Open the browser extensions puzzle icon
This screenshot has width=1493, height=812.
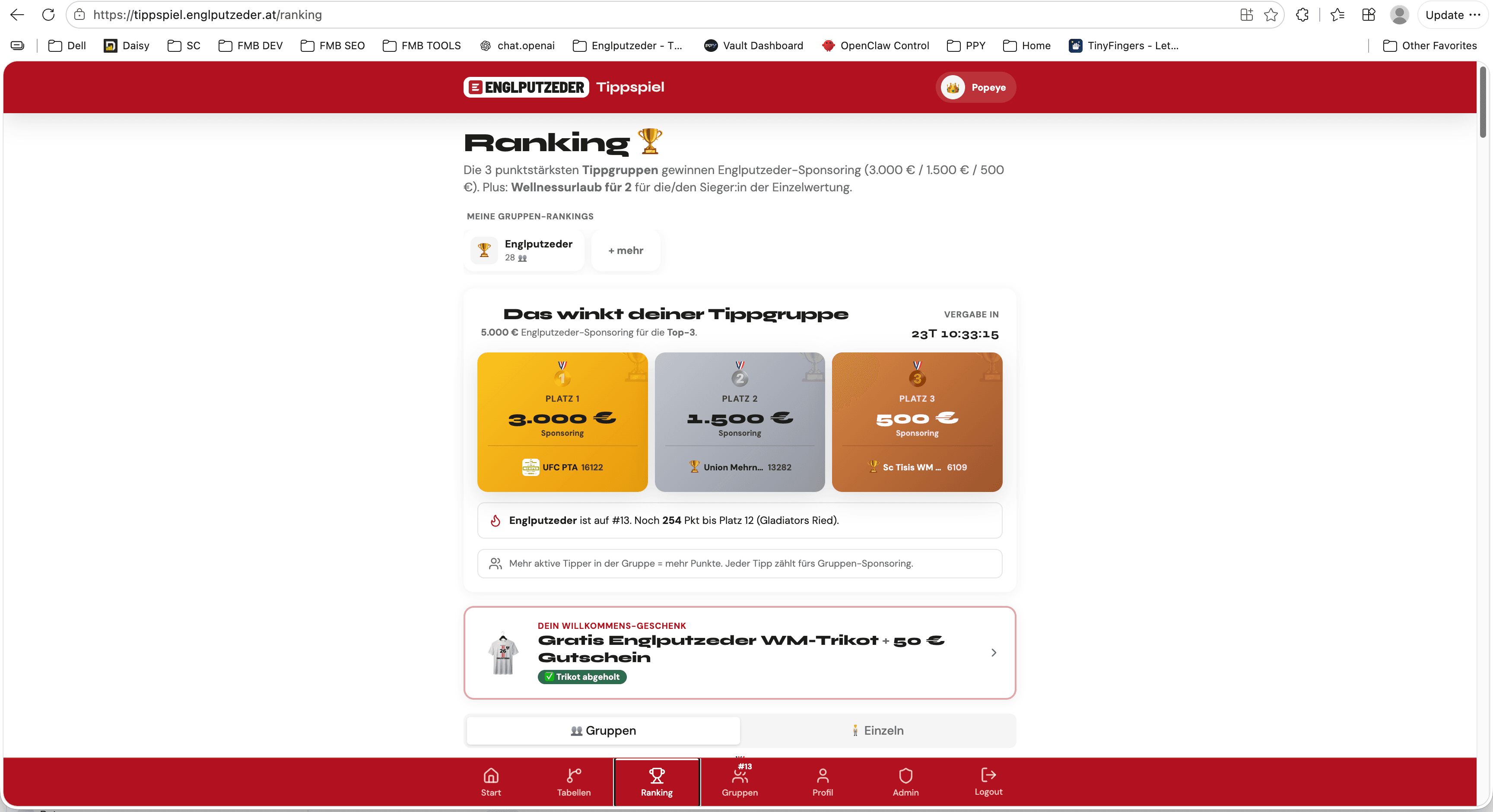[1302, 15]
